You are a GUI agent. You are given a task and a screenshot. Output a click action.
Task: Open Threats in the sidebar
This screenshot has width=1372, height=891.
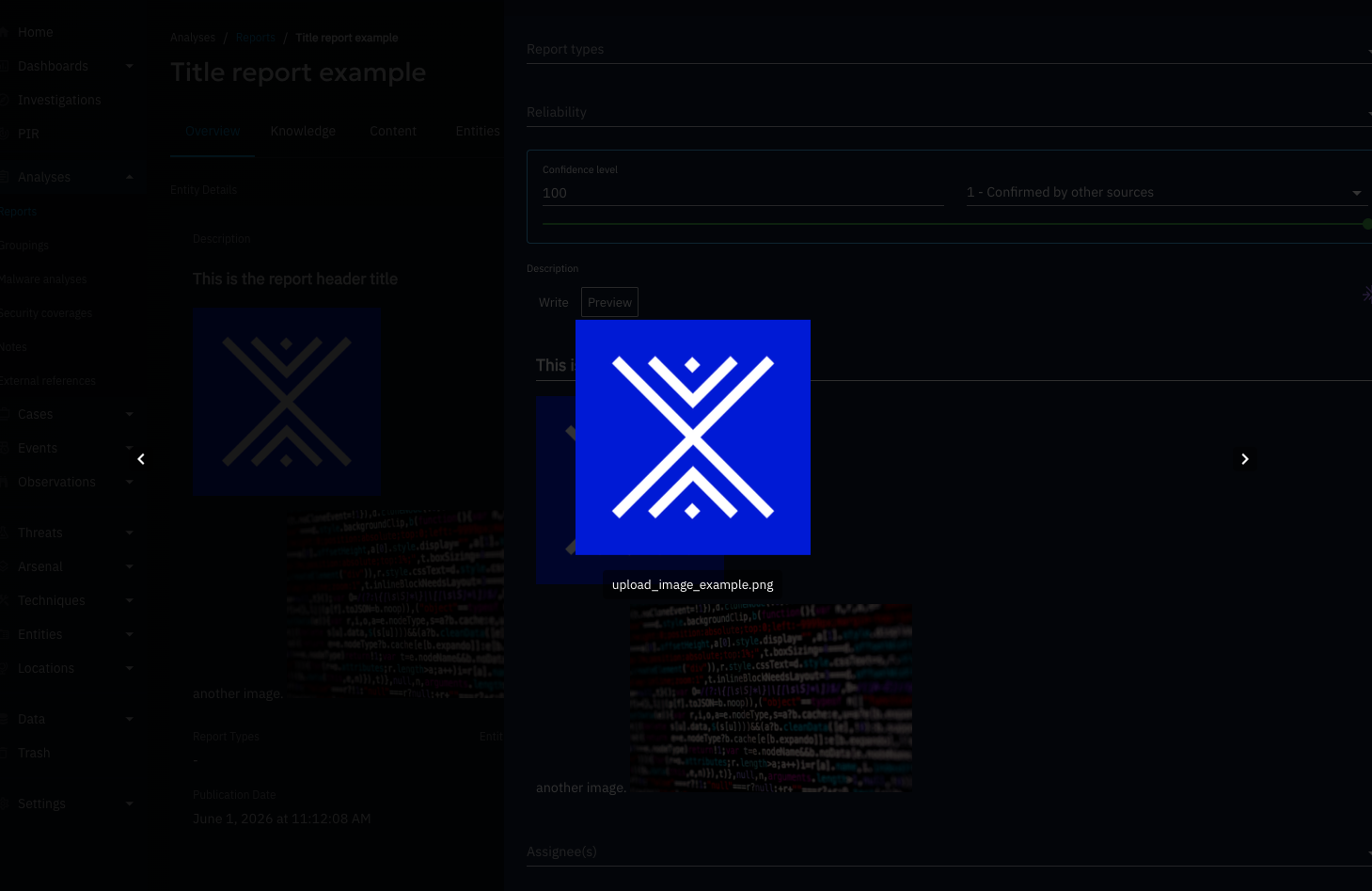point(40,533)
